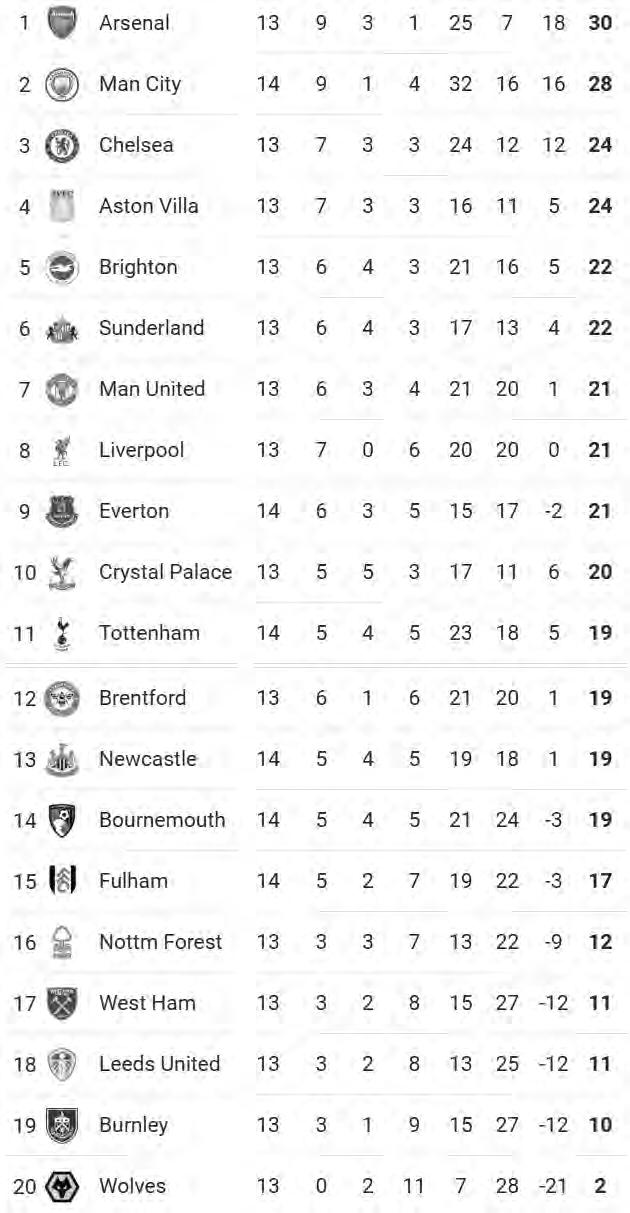Click the Liverpool club crest
The height and width of the screenshot is (1213, 630).
[x=62, y=451]
